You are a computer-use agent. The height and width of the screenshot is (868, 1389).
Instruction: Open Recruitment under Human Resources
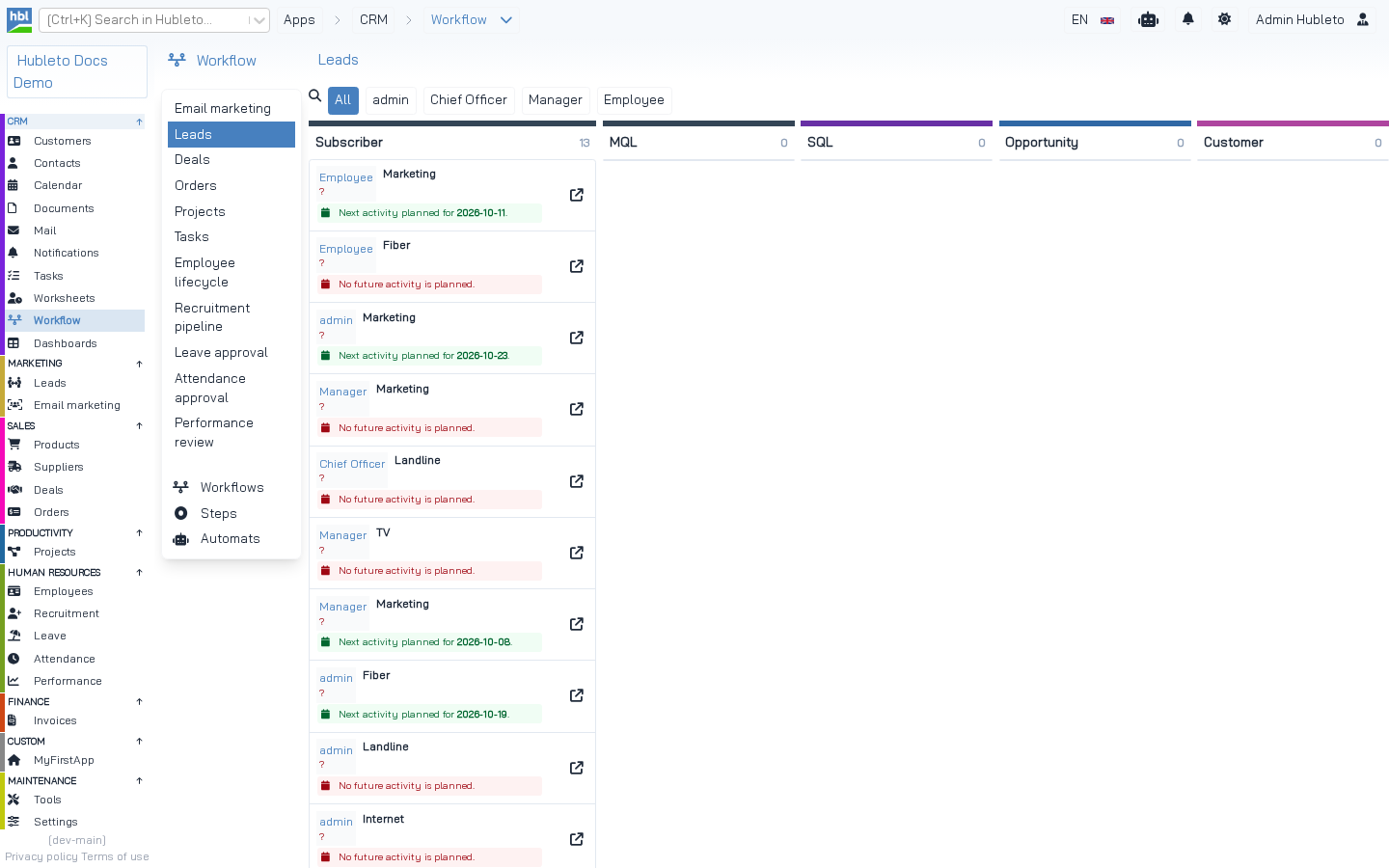[x=74, y=613]
